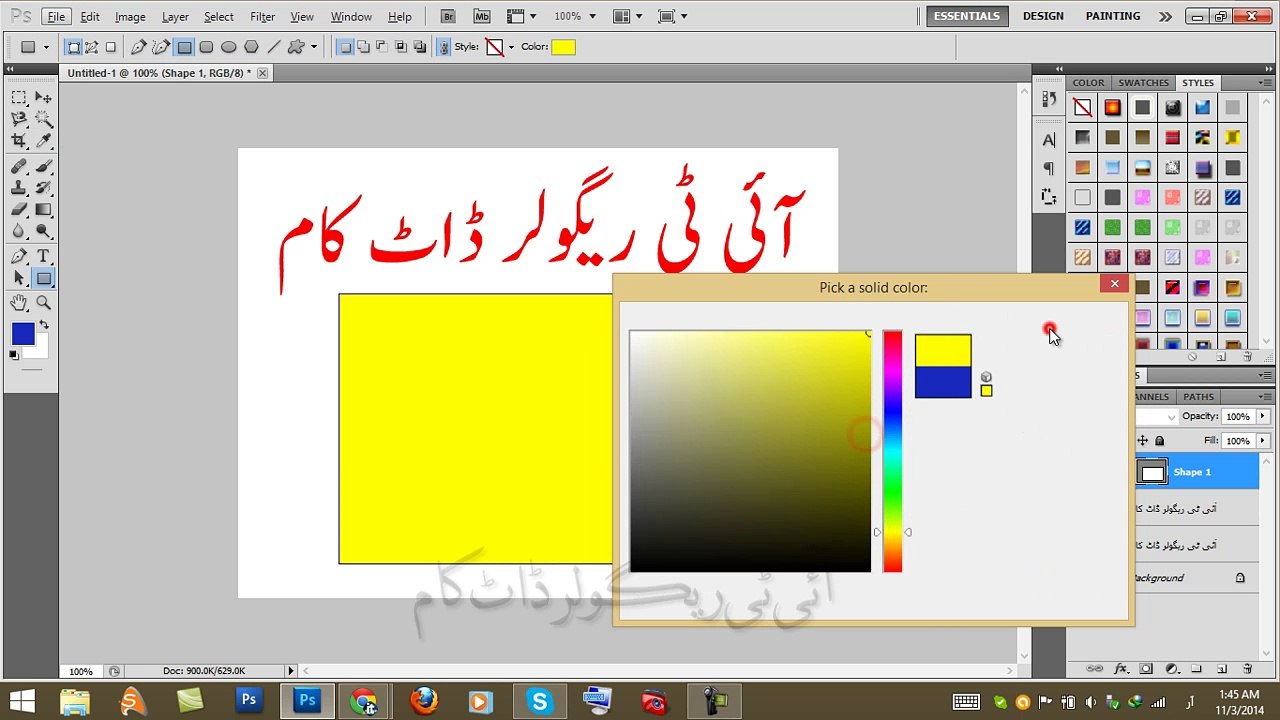This screenshot has width=1280, height=720.
Task: Switch to the Swatches tab
Action: pyautogui.click(x=1143, y=83)
